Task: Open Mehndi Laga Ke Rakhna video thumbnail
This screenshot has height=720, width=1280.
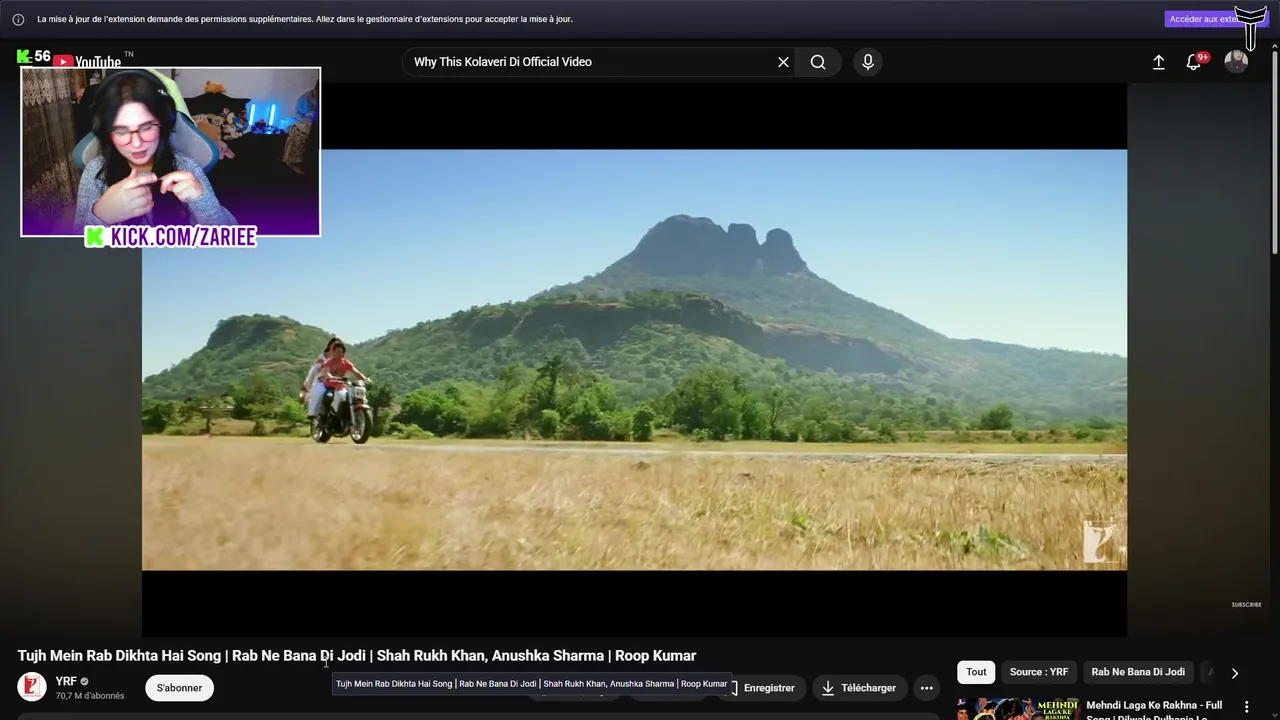Action: 1018,709
